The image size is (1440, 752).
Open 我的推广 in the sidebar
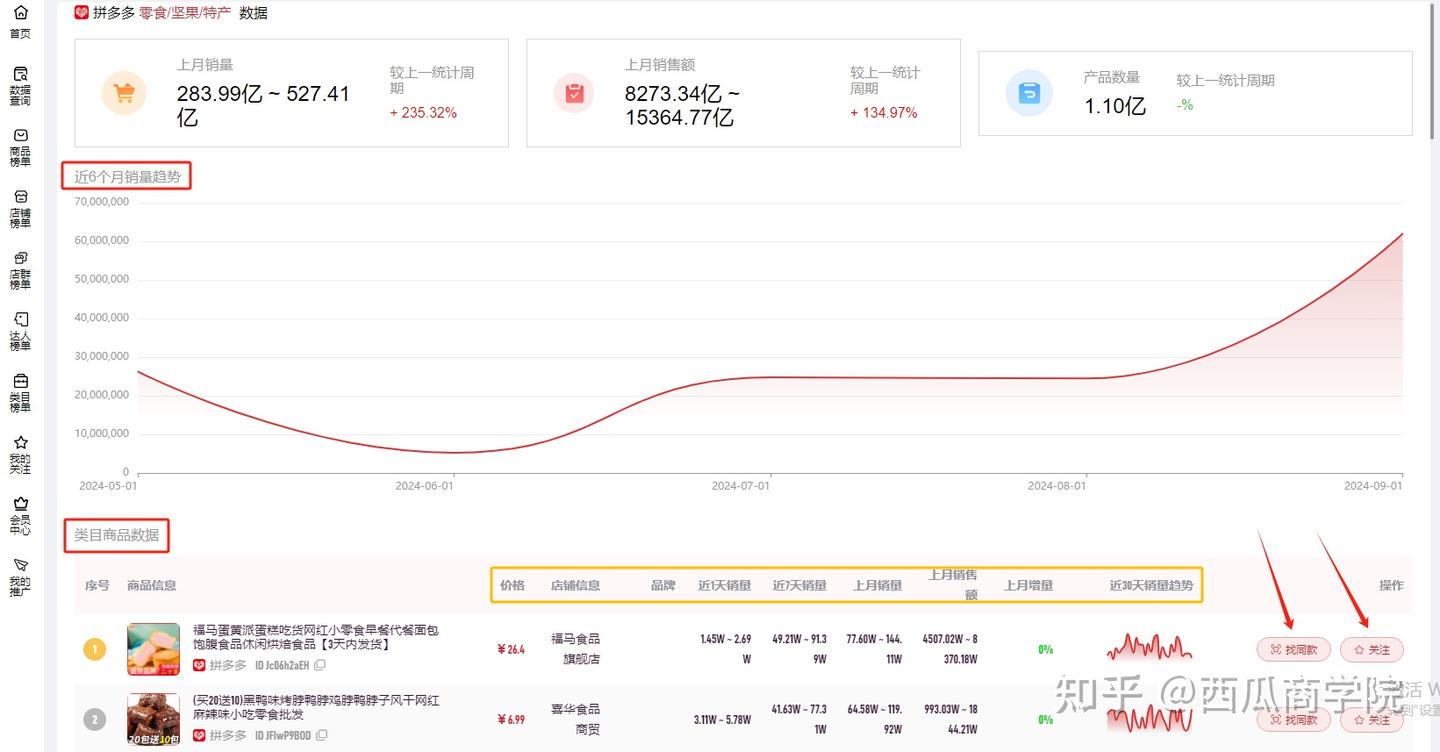click(20, 577)
